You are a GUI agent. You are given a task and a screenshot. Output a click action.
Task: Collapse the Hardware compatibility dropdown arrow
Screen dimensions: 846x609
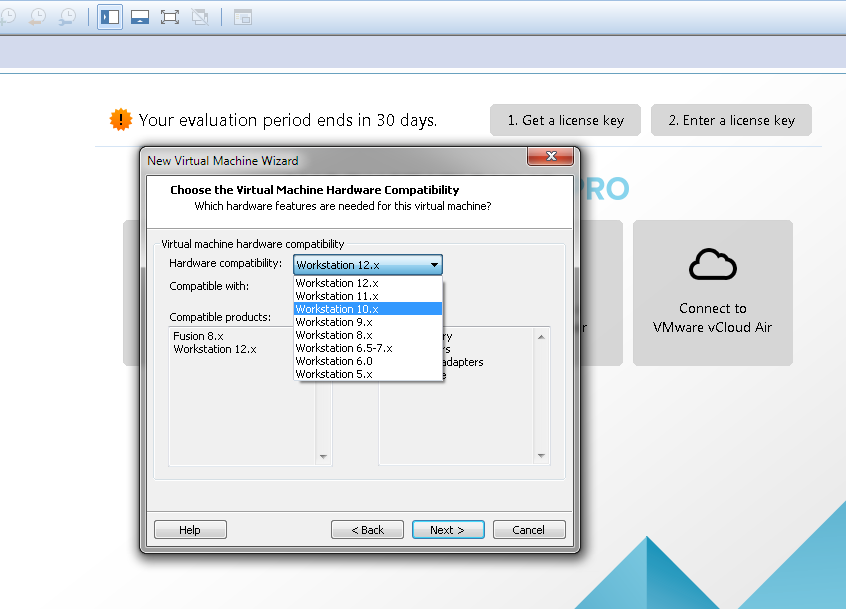[434, 265]
